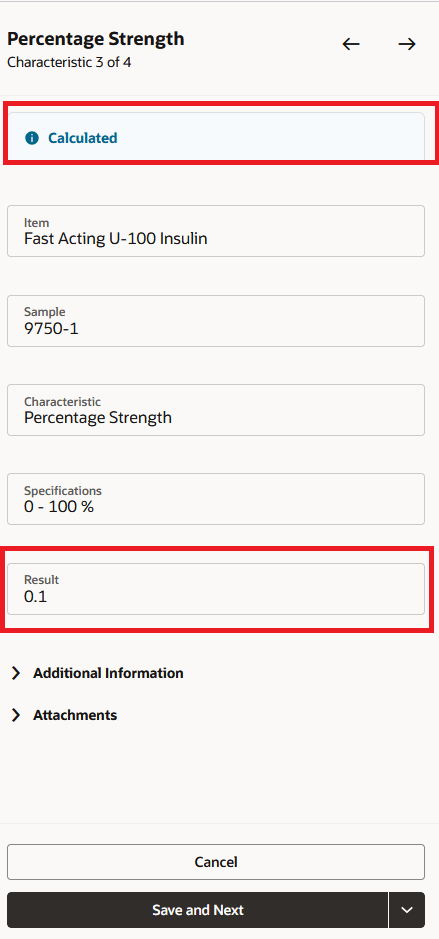Click the Calculated banner text
Image resolution: width=439 pixels, height=939 pixels.
[x=83, y=138]
